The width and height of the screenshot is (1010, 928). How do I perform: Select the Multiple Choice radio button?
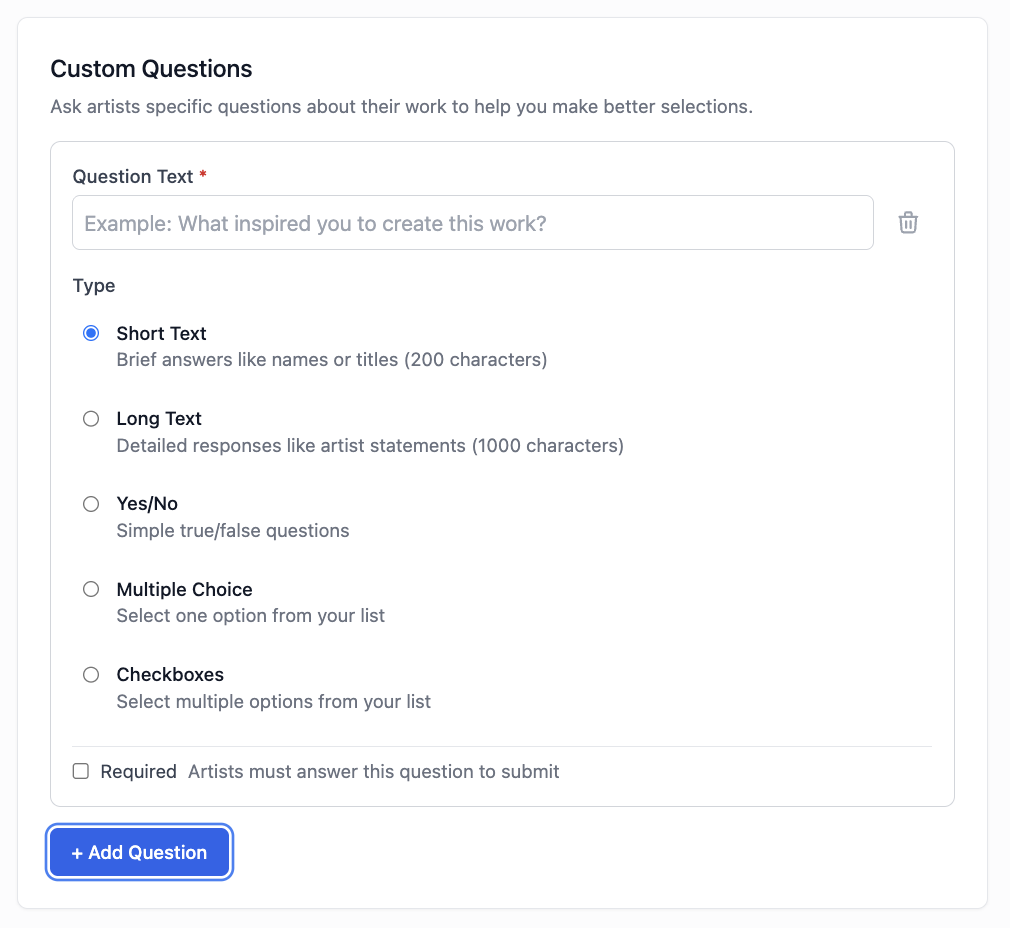click(91, 590)
